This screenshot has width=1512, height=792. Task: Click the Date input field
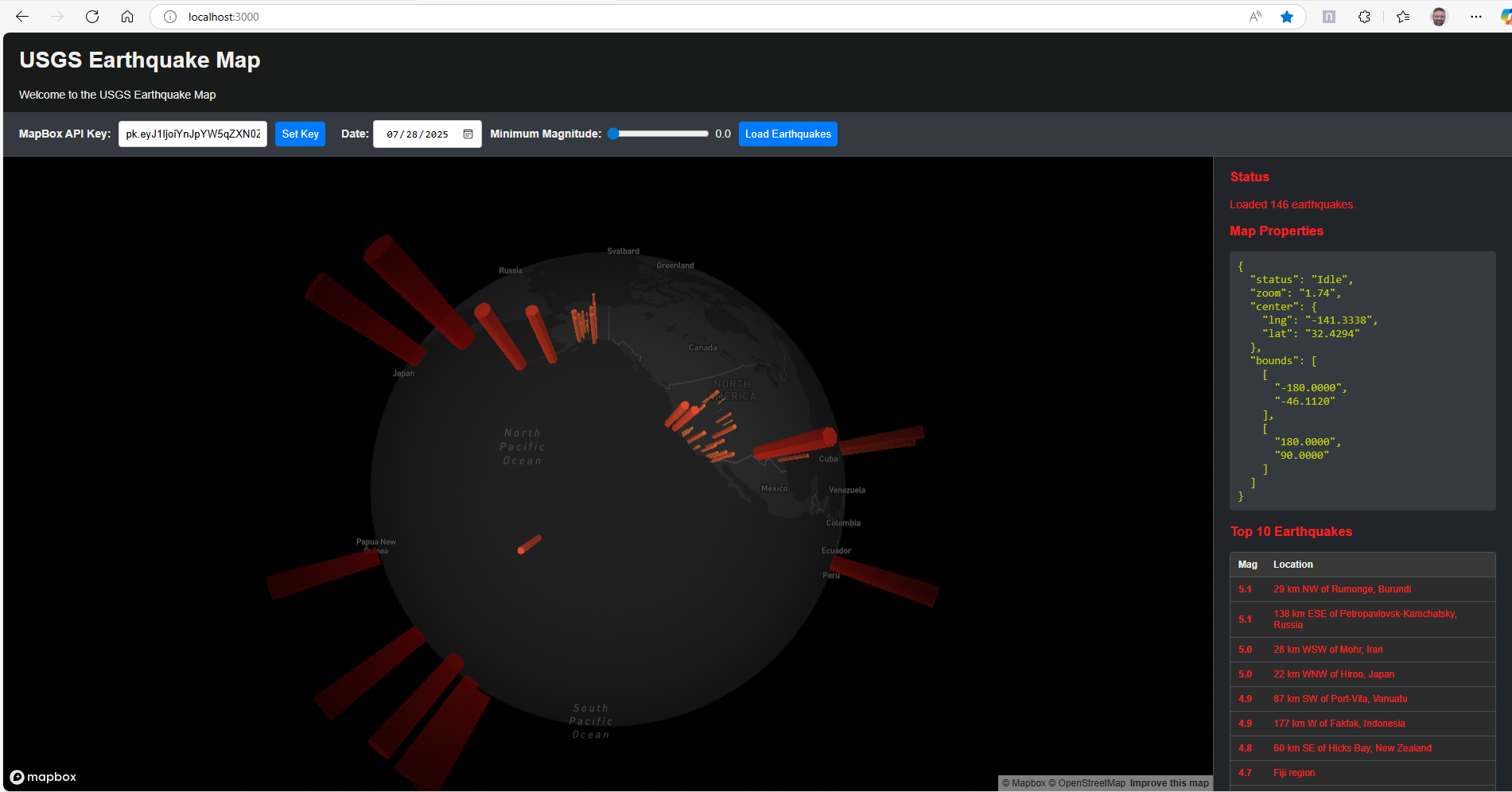pos(427,134)
